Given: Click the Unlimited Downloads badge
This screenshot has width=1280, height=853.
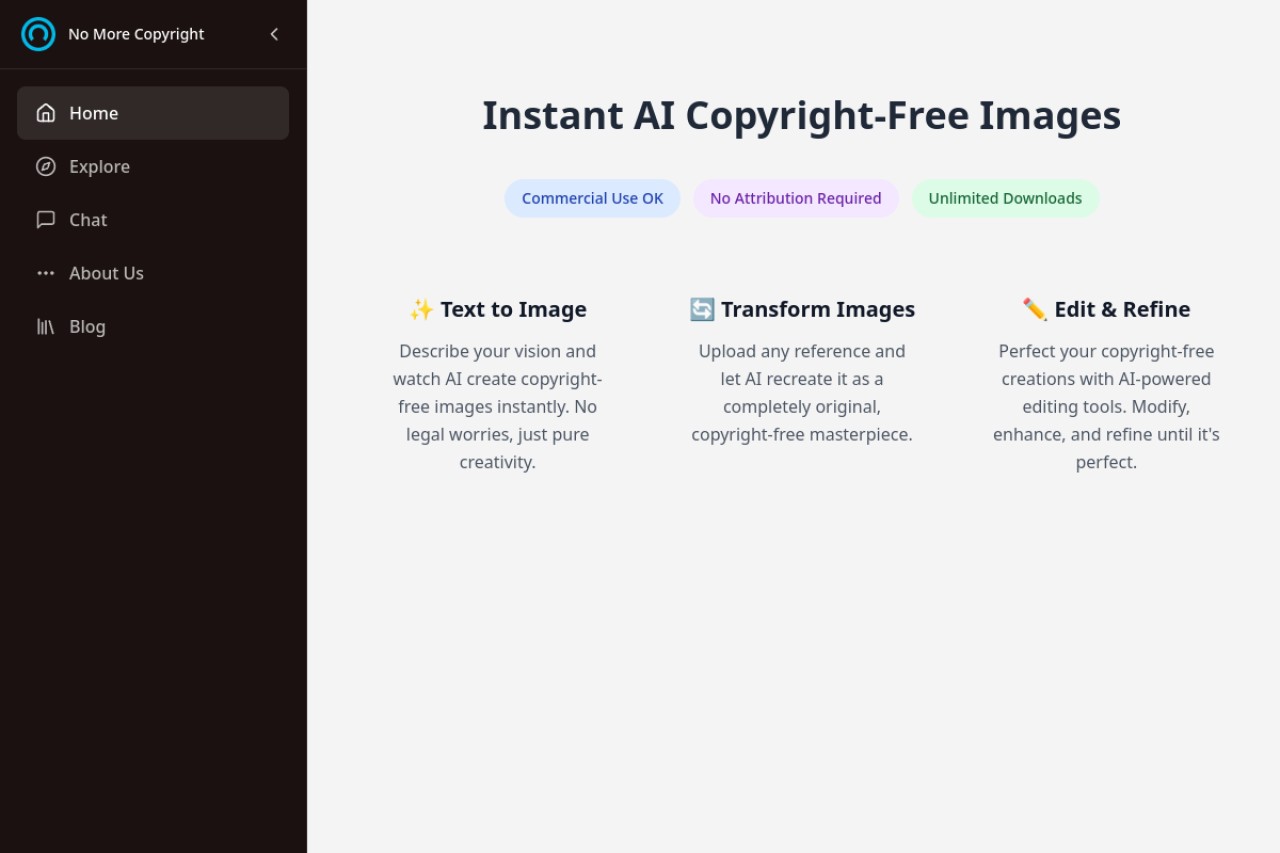Looking at the screenshot, I should tap(1005, 198).
